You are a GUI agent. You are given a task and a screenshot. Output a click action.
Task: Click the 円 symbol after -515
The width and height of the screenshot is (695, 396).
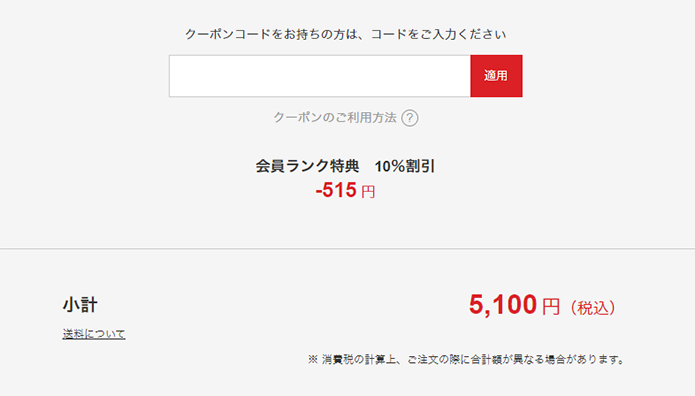[368, 192]
